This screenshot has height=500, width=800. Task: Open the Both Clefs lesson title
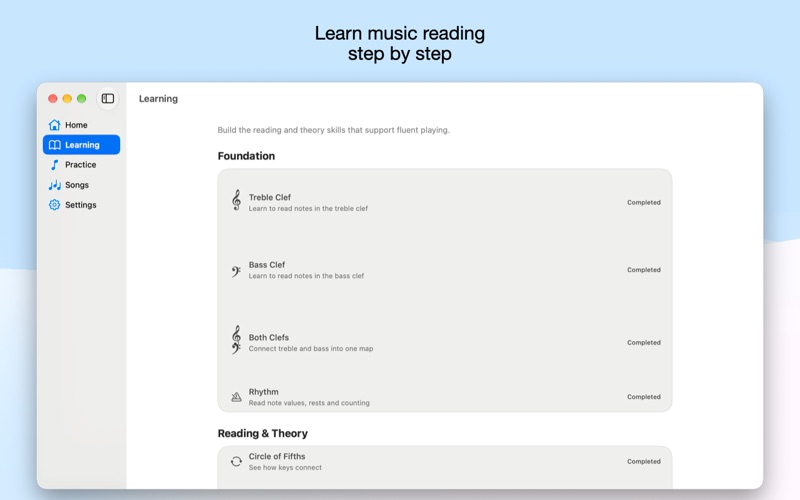(x=269, y=337)
